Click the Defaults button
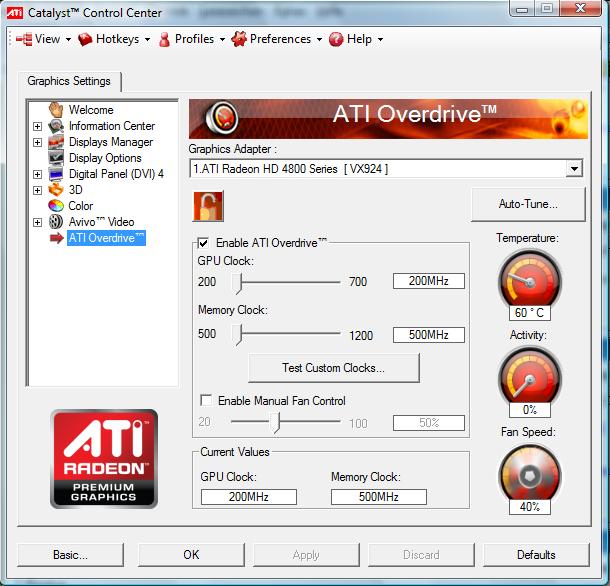Screen dimensions: 610x586 536,554
